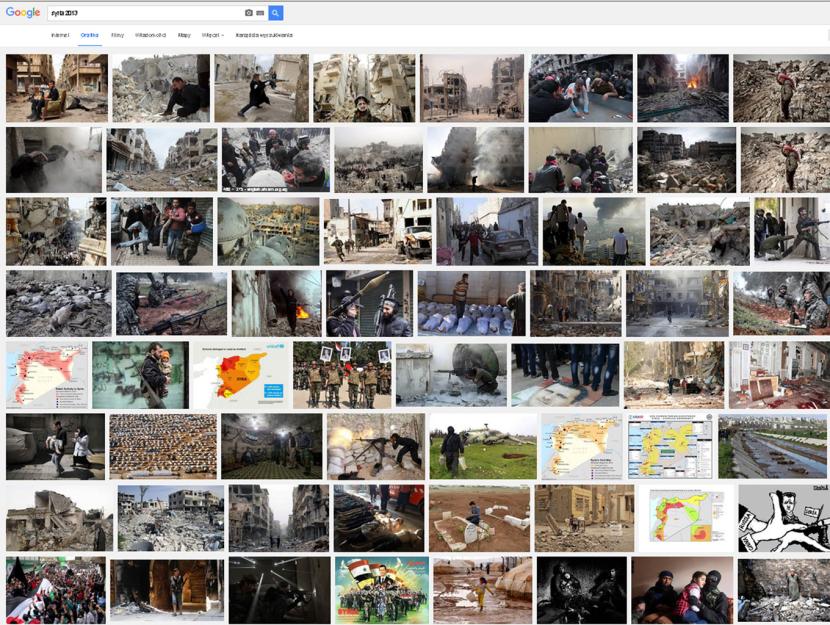Open the man sitting in armchair thumbnail

coord(56,88)
